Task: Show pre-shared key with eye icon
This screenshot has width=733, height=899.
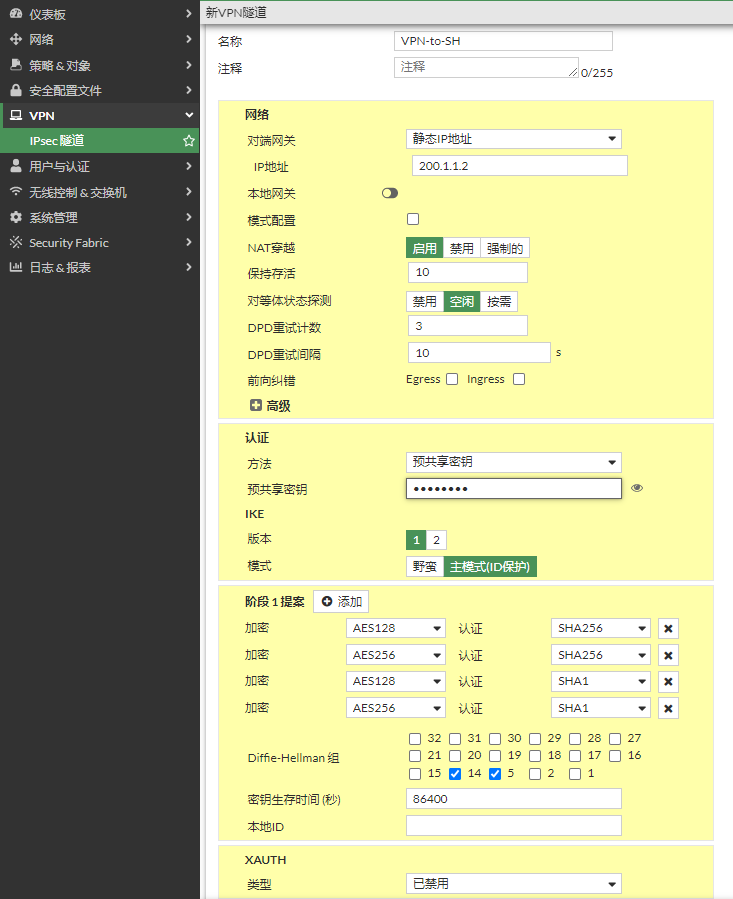Action: [637, 488]
